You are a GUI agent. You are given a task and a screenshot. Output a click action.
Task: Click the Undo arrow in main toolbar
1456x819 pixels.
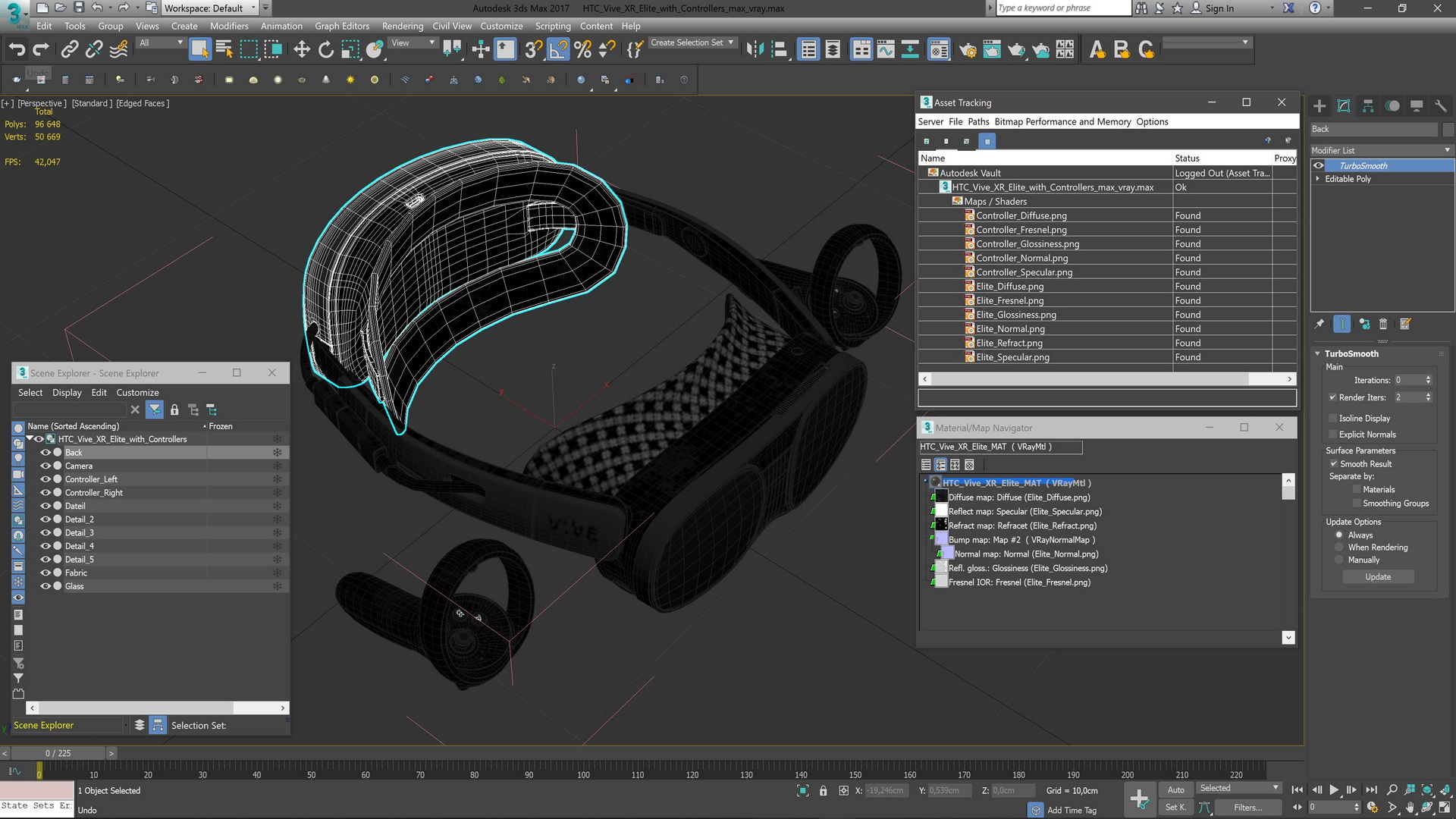click(17, 50)
